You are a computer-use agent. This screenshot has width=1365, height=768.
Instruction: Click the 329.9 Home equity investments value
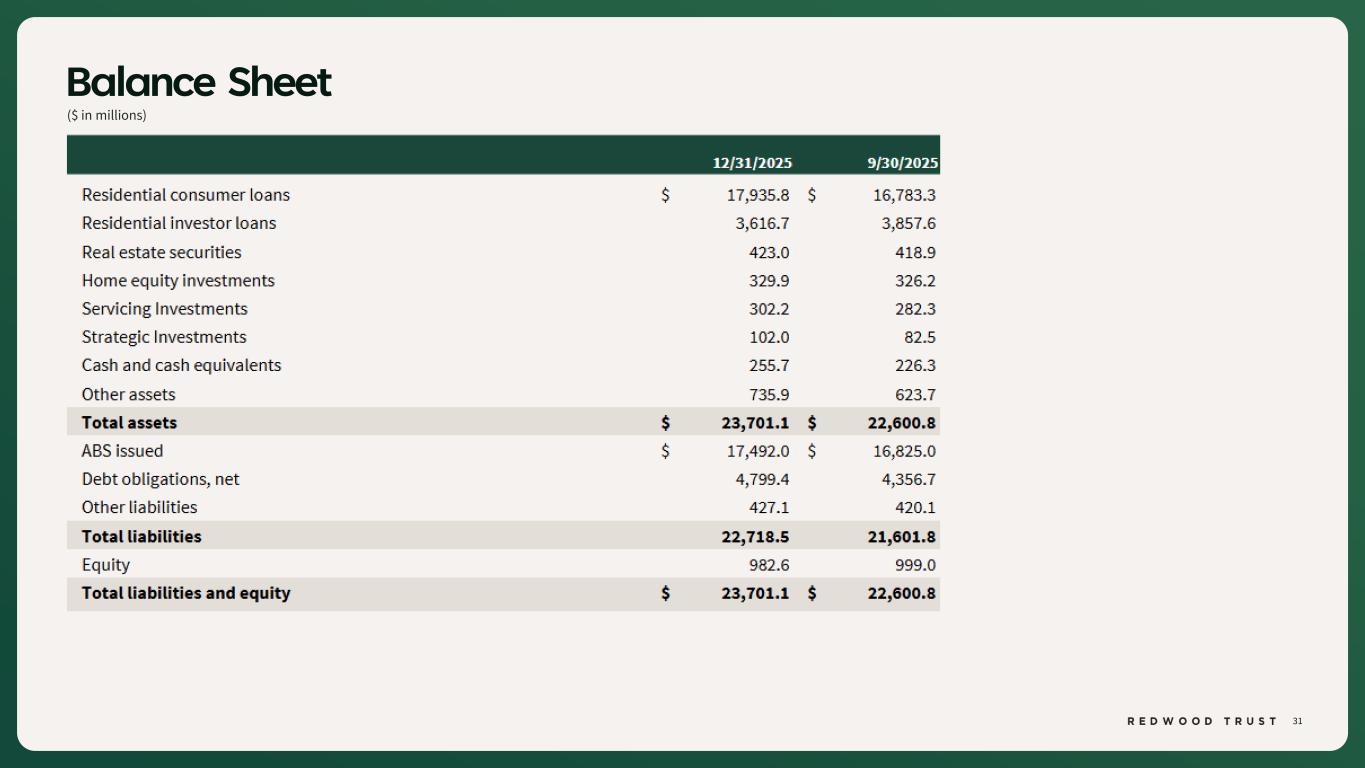(768, 281)
